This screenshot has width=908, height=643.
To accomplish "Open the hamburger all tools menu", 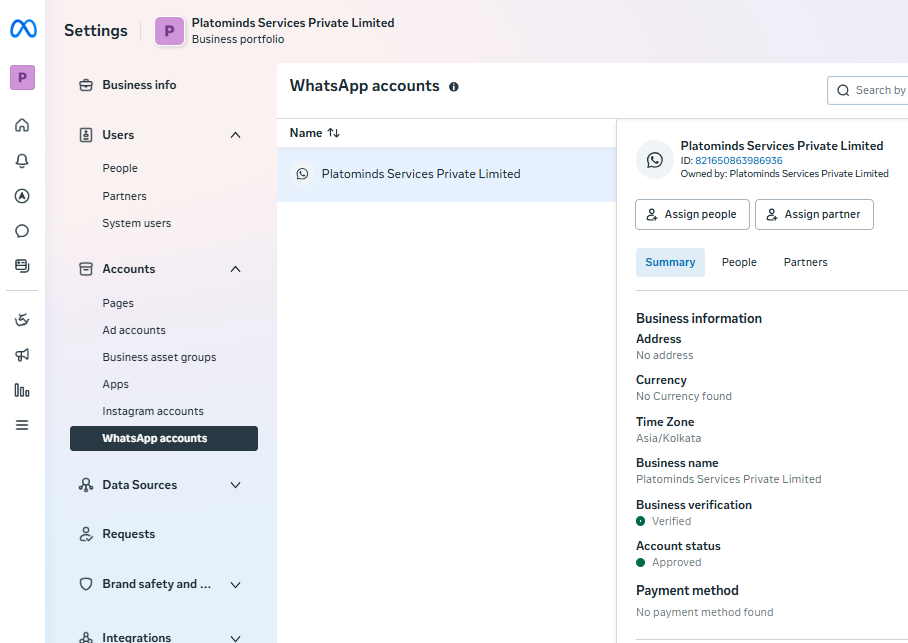I will click(22, 425).
